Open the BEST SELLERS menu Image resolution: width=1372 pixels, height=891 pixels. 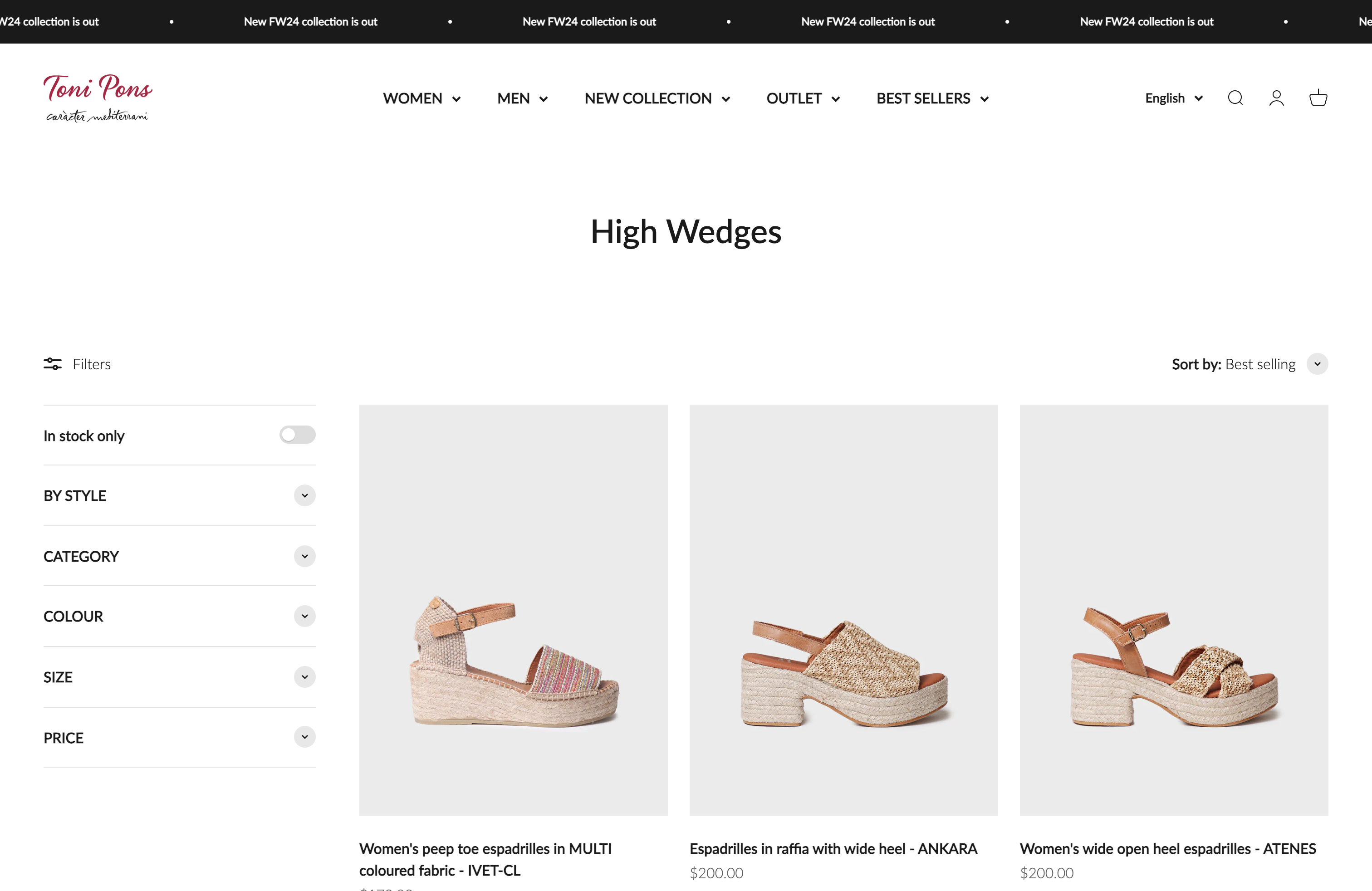point(932,98)
